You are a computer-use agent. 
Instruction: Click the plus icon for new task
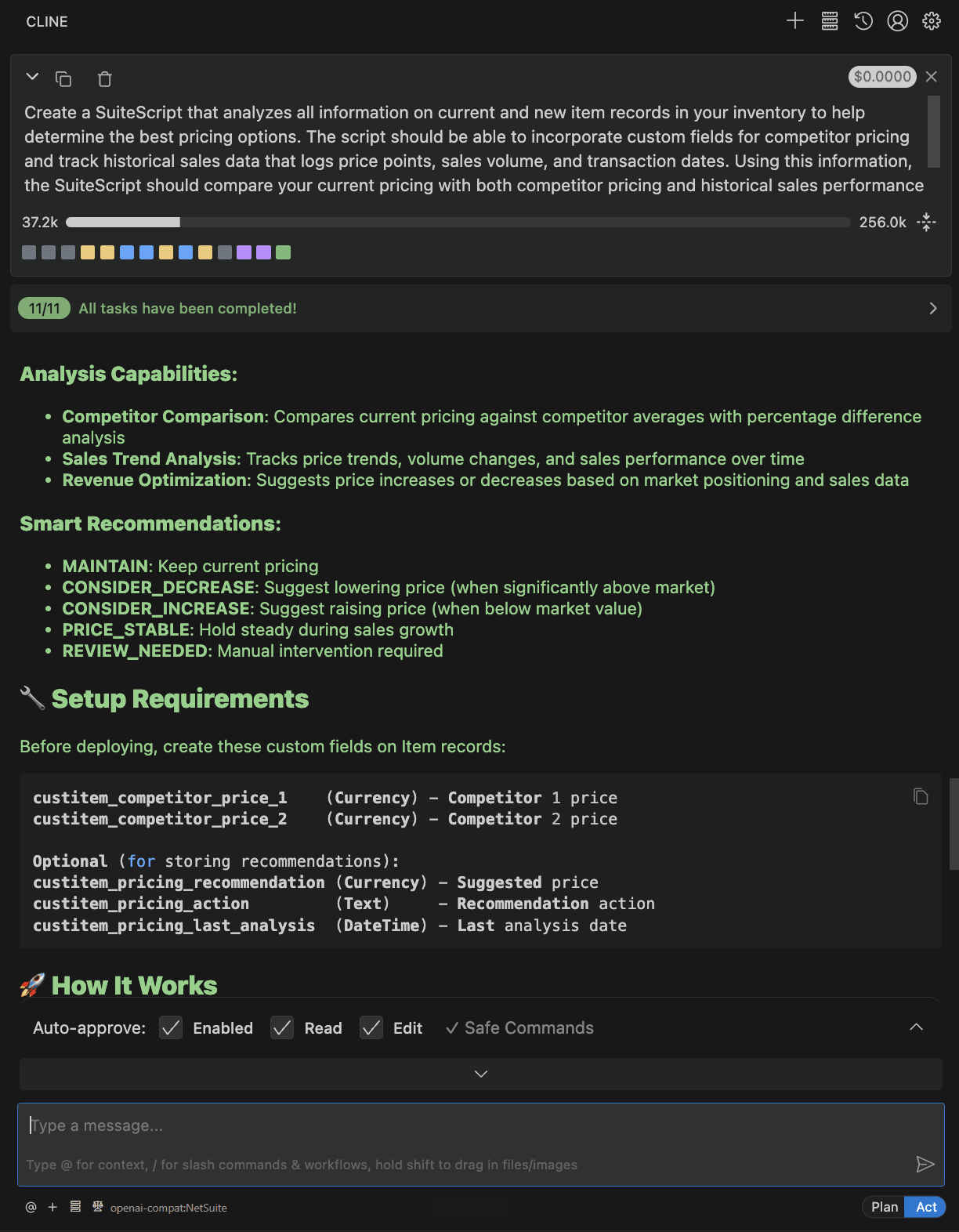795,21
